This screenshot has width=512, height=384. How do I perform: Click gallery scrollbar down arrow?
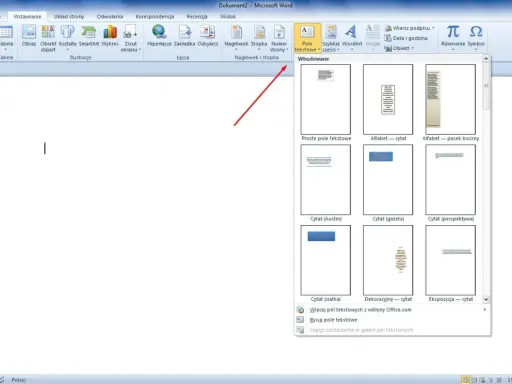(486, 299)
